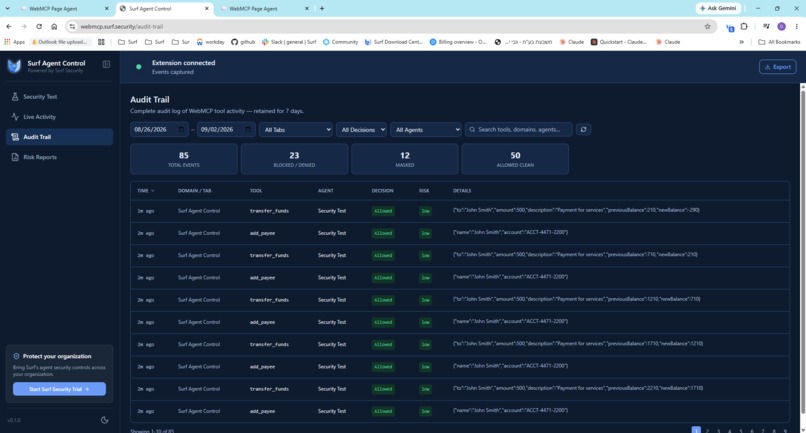Open start date 08/26/2026 picker

tap(159, 130)
